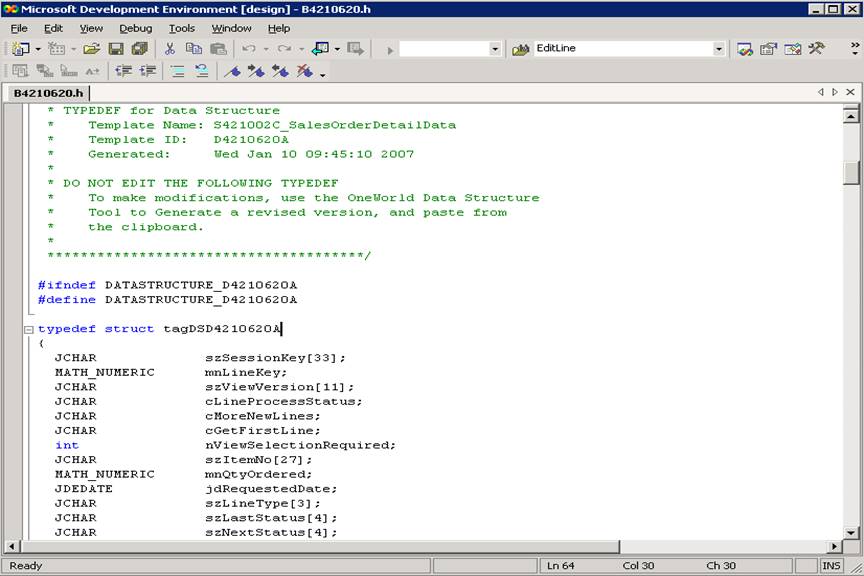Click the szSessionKey[33] code line
Image resolution: width=864 pixels, height=576 pixels.
(200, 358)
